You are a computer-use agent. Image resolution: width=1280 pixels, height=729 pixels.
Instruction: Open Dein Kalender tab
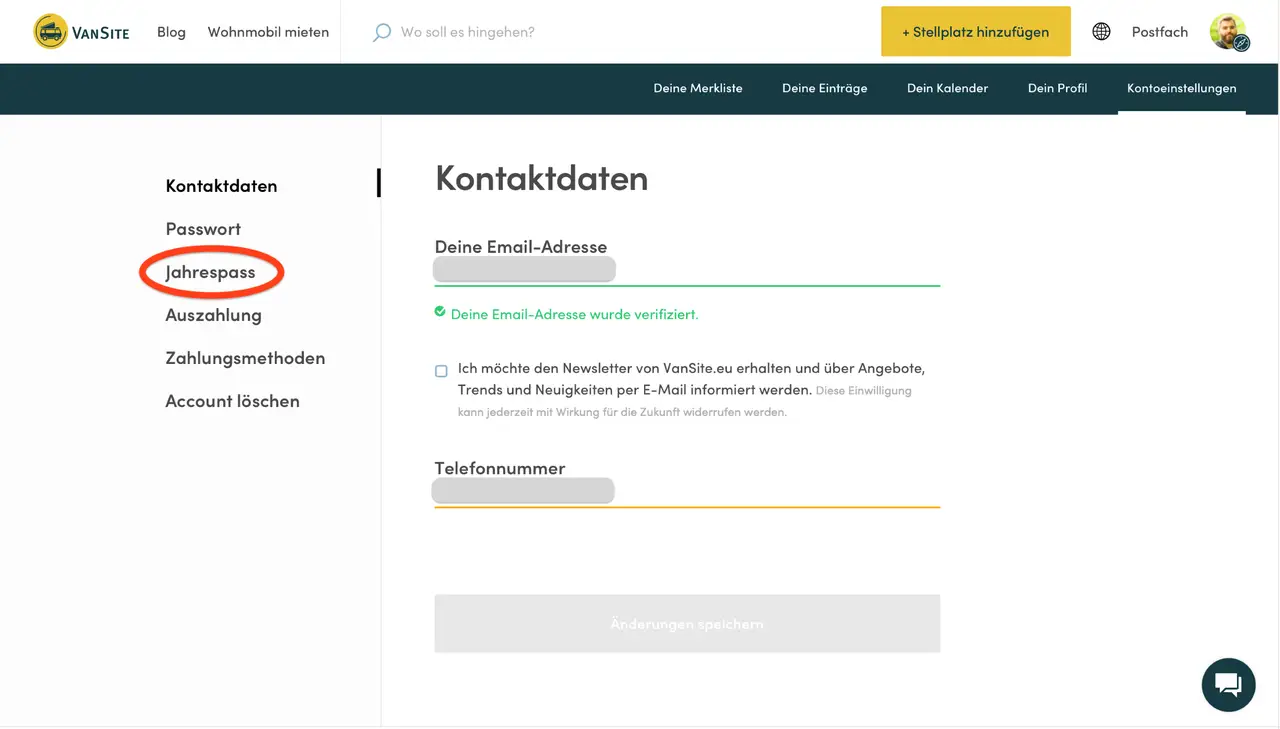[947, 88]
